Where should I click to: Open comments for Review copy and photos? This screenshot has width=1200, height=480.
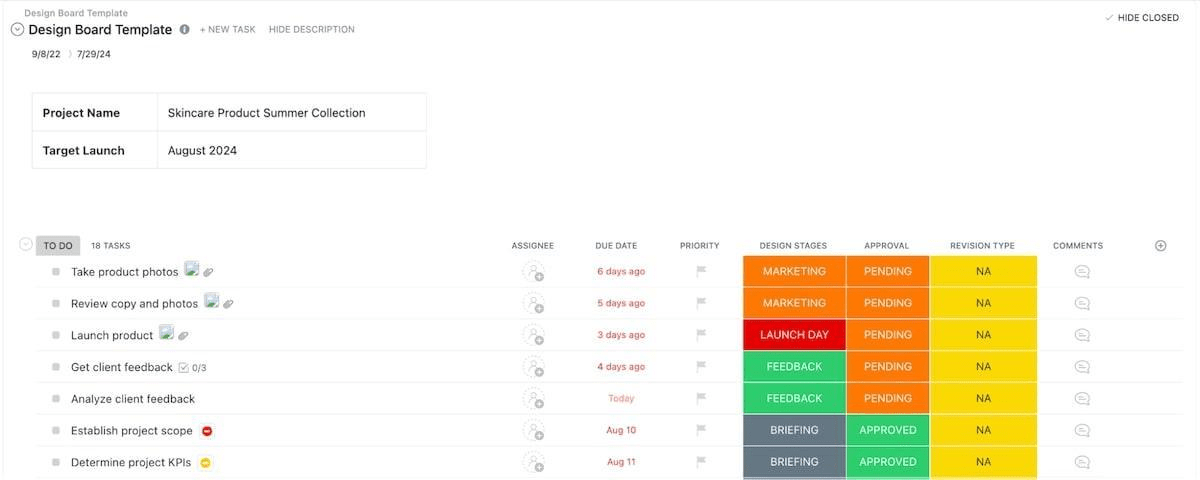coord(1081,304)
